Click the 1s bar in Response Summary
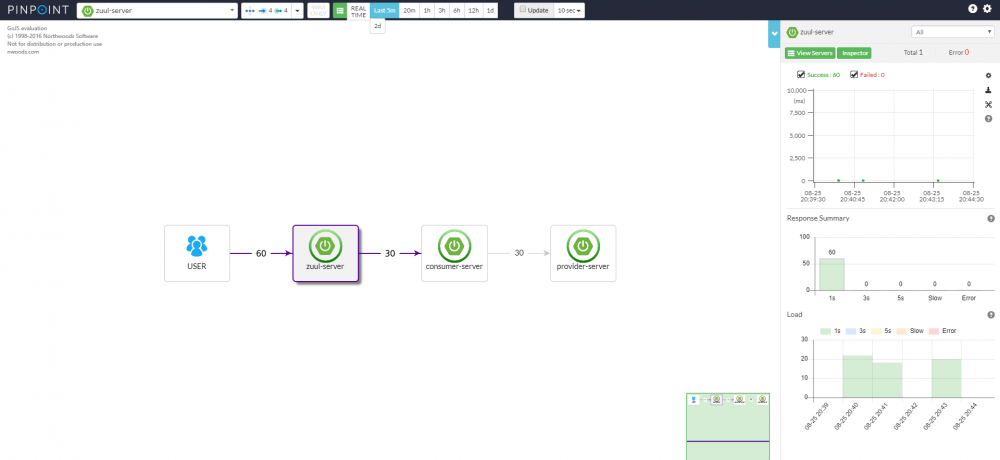Viewport: 1000px width, 460px height. coord(832,274)
